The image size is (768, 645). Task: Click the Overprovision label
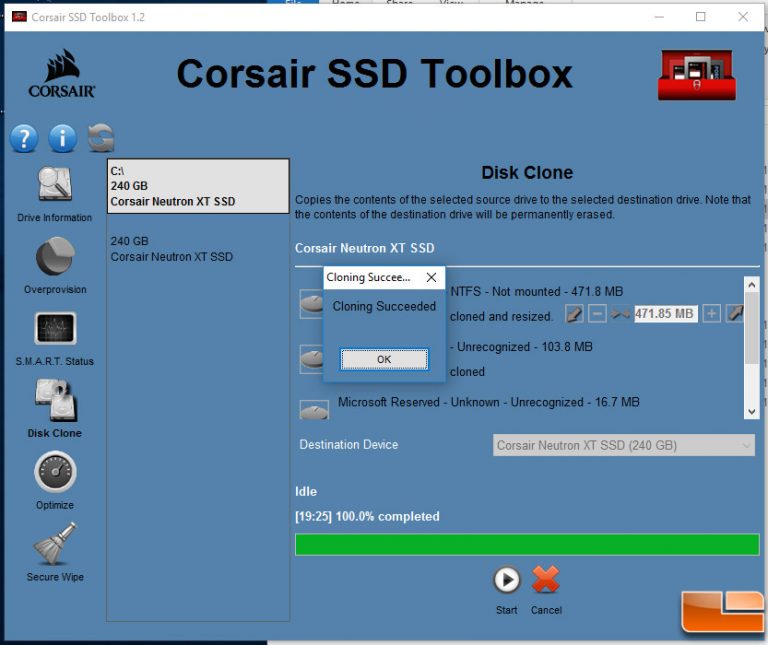[55, 289]
